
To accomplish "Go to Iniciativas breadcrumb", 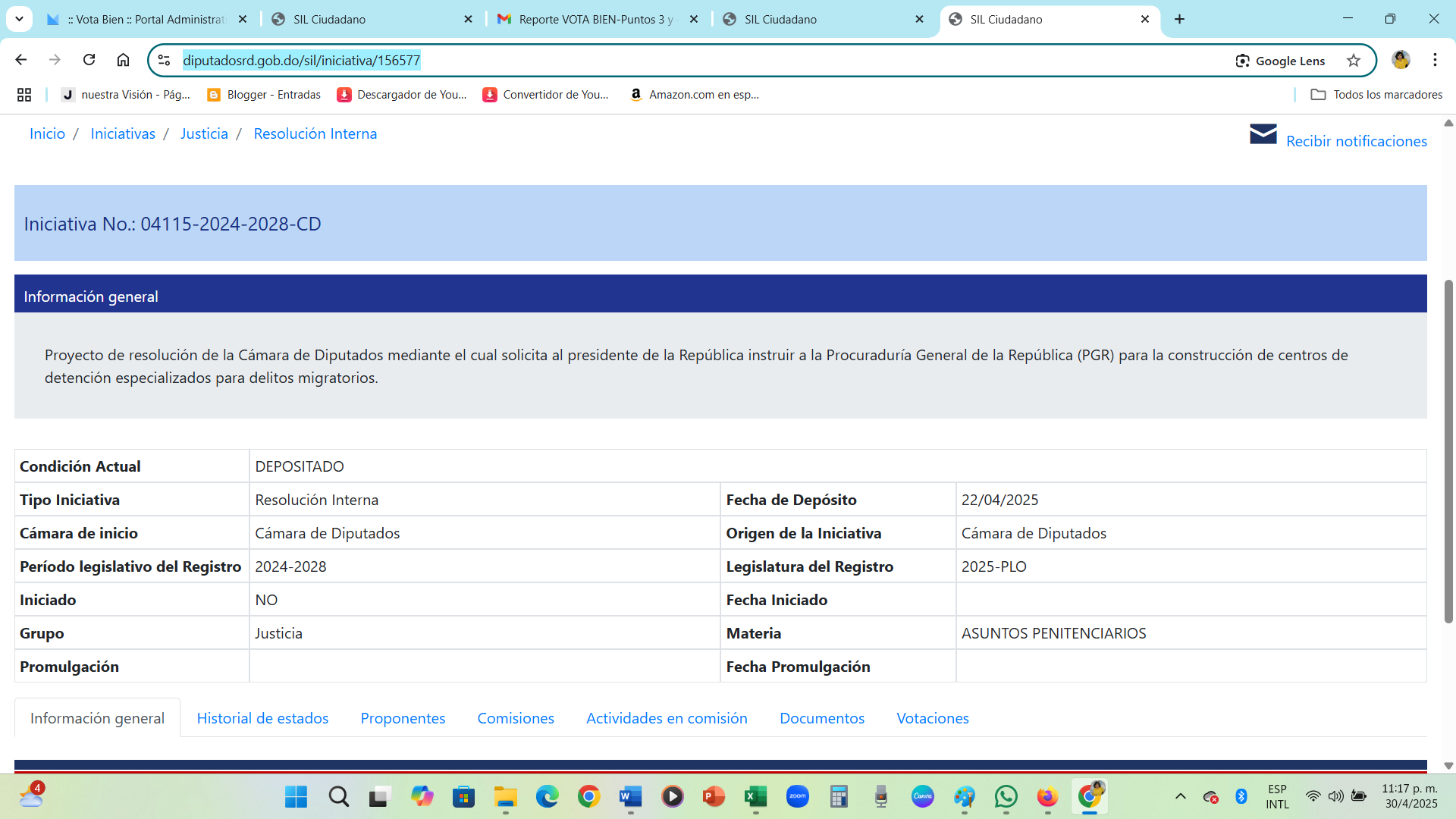I will pos(123,133).
